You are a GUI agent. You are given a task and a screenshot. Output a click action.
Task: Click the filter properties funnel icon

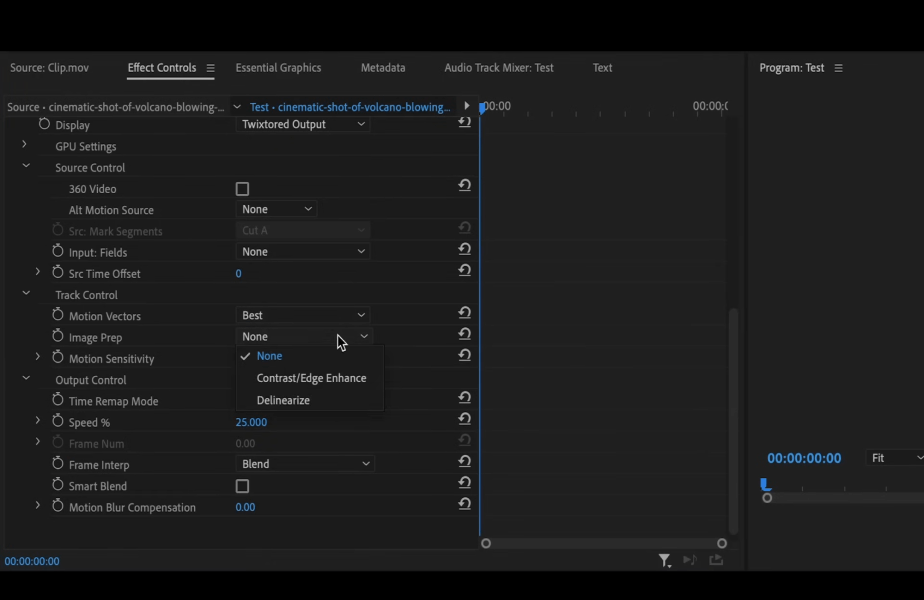[665, 561]
